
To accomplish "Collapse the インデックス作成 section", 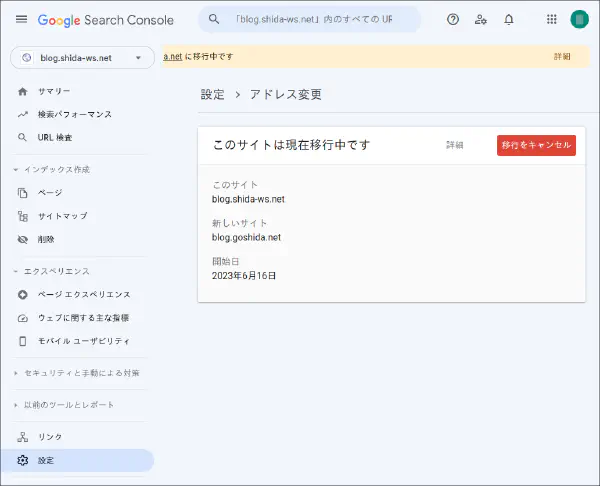I will (16, 170).
